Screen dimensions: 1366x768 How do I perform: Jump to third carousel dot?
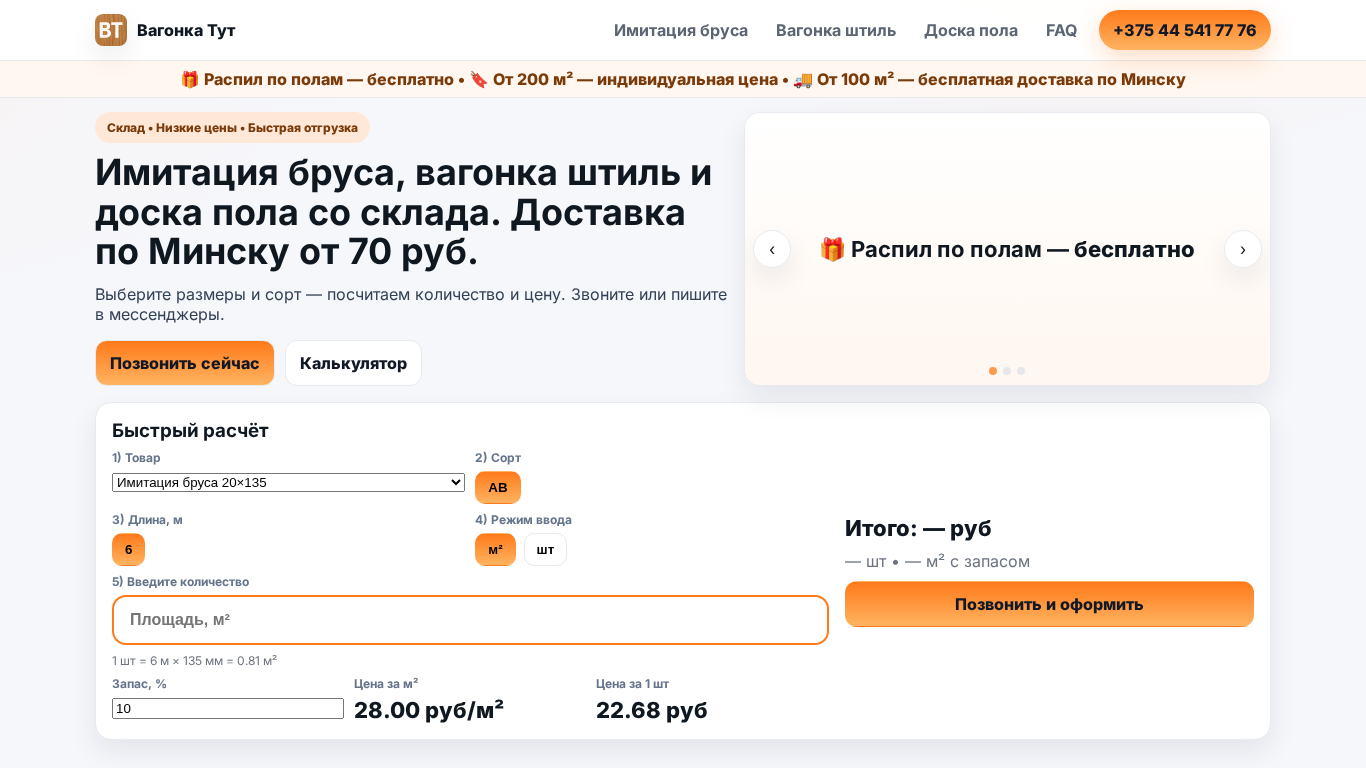[1021, 371]
